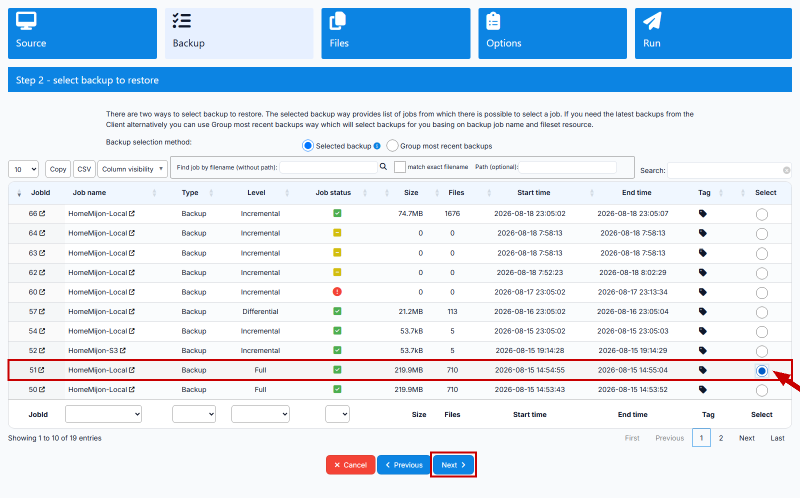Select radio button for job 66

(x=762, y=214)
